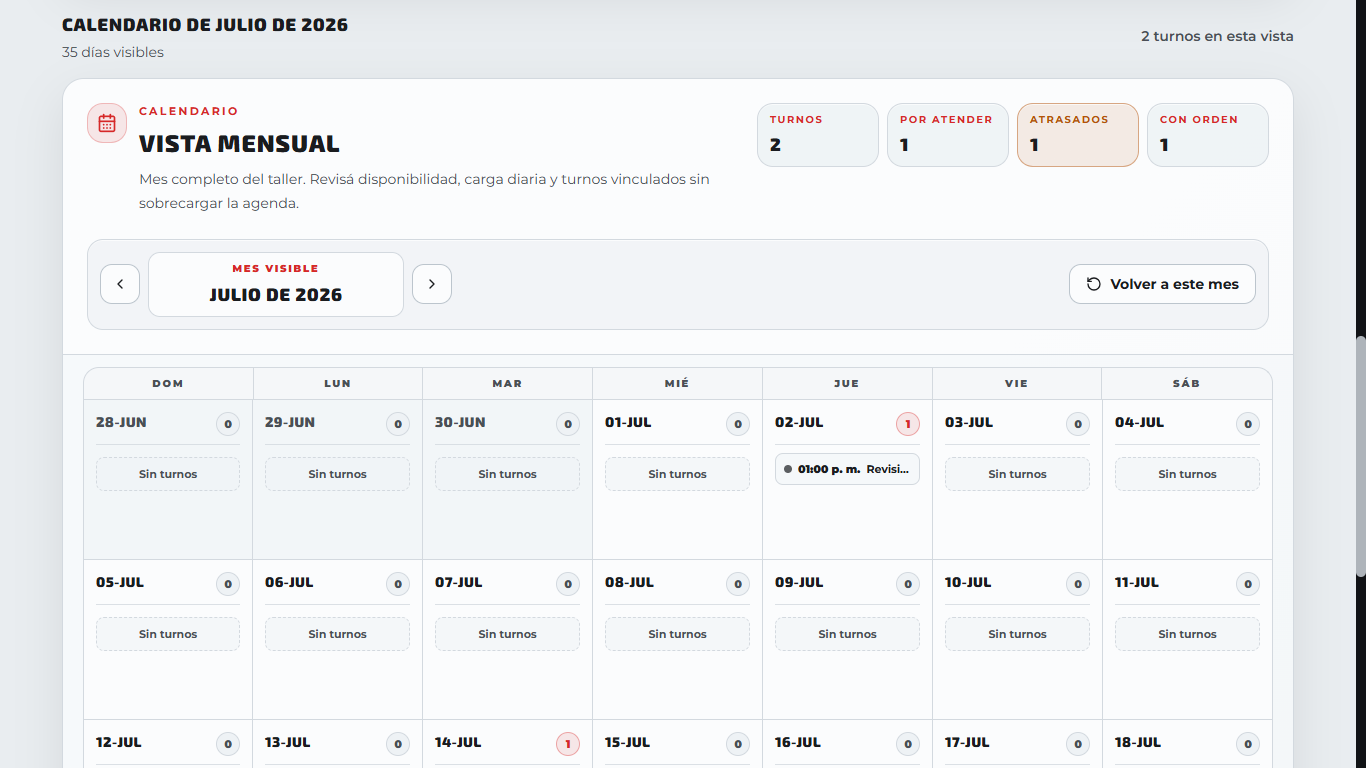Click Sin turnos placeholder on 11-JUL

(x=1187, y=634)
